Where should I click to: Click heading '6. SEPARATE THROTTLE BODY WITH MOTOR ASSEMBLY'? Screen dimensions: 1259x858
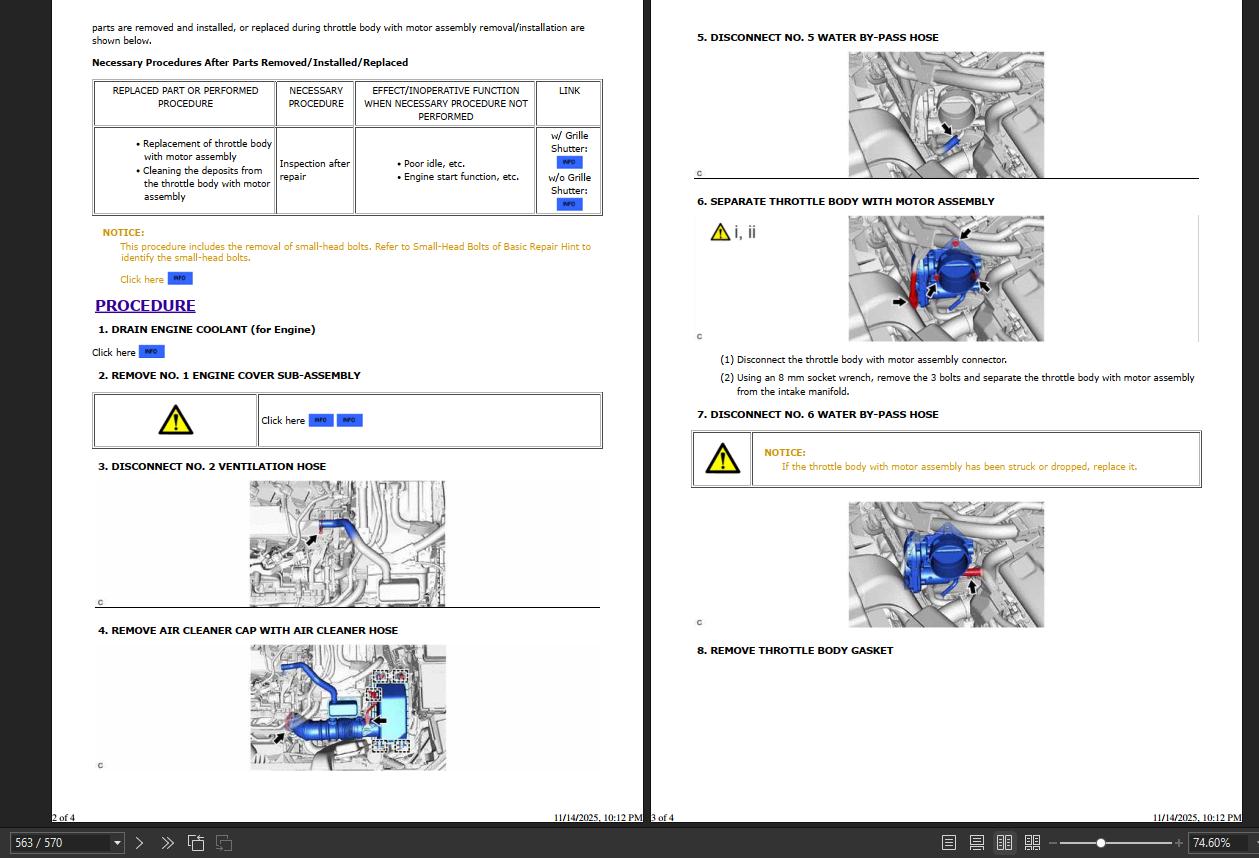846,201
